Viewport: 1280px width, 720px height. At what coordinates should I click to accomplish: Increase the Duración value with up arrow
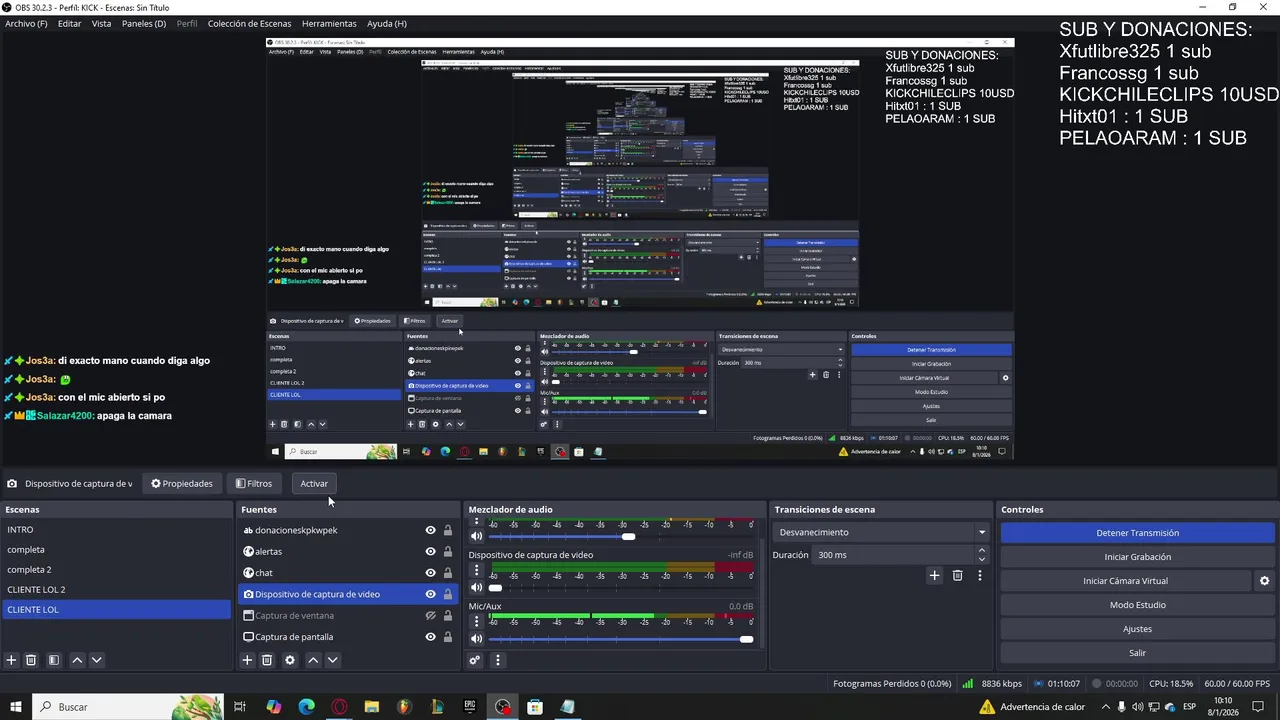(x=982, y=550)
